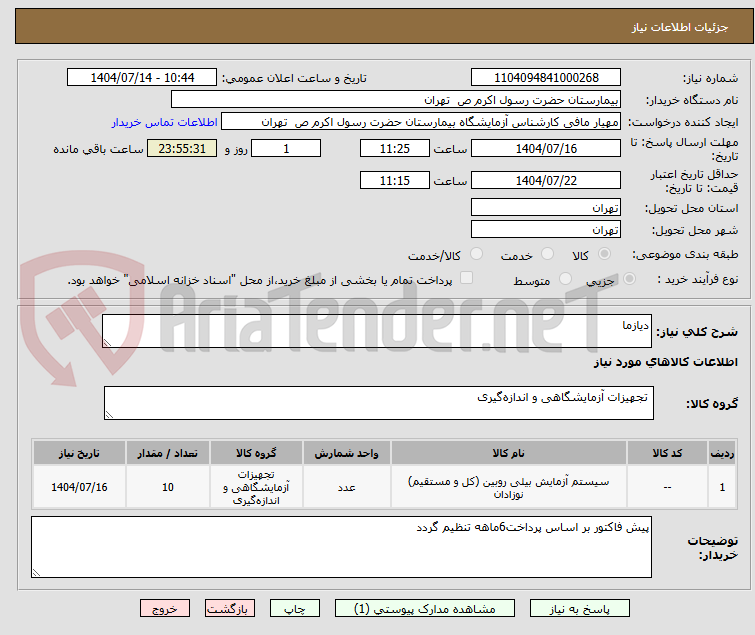The image size is (755, 635).
Task: Click the پاسخ به نیاز button
Action: pyautogui.click(x=580, y=609)
